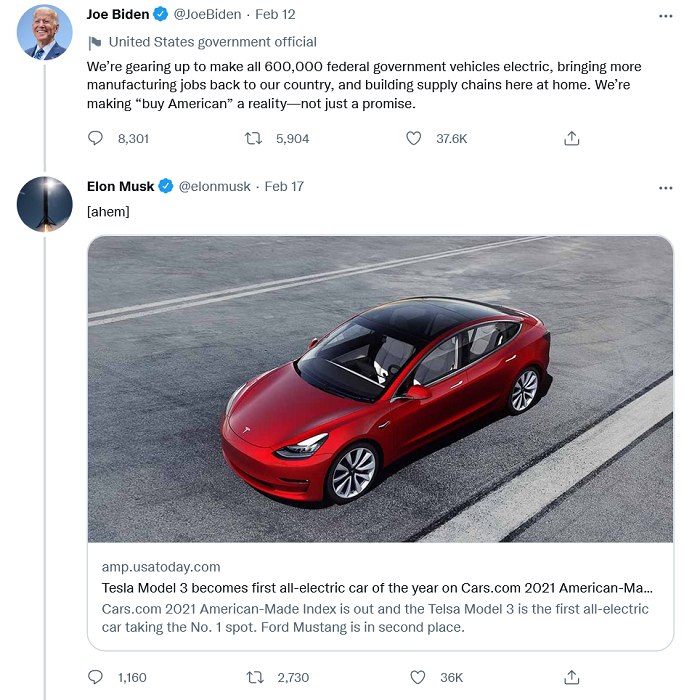Reply to Elon Musk's [ahem] tweet
Screen dimensions: 700x700
click(96, 677)
